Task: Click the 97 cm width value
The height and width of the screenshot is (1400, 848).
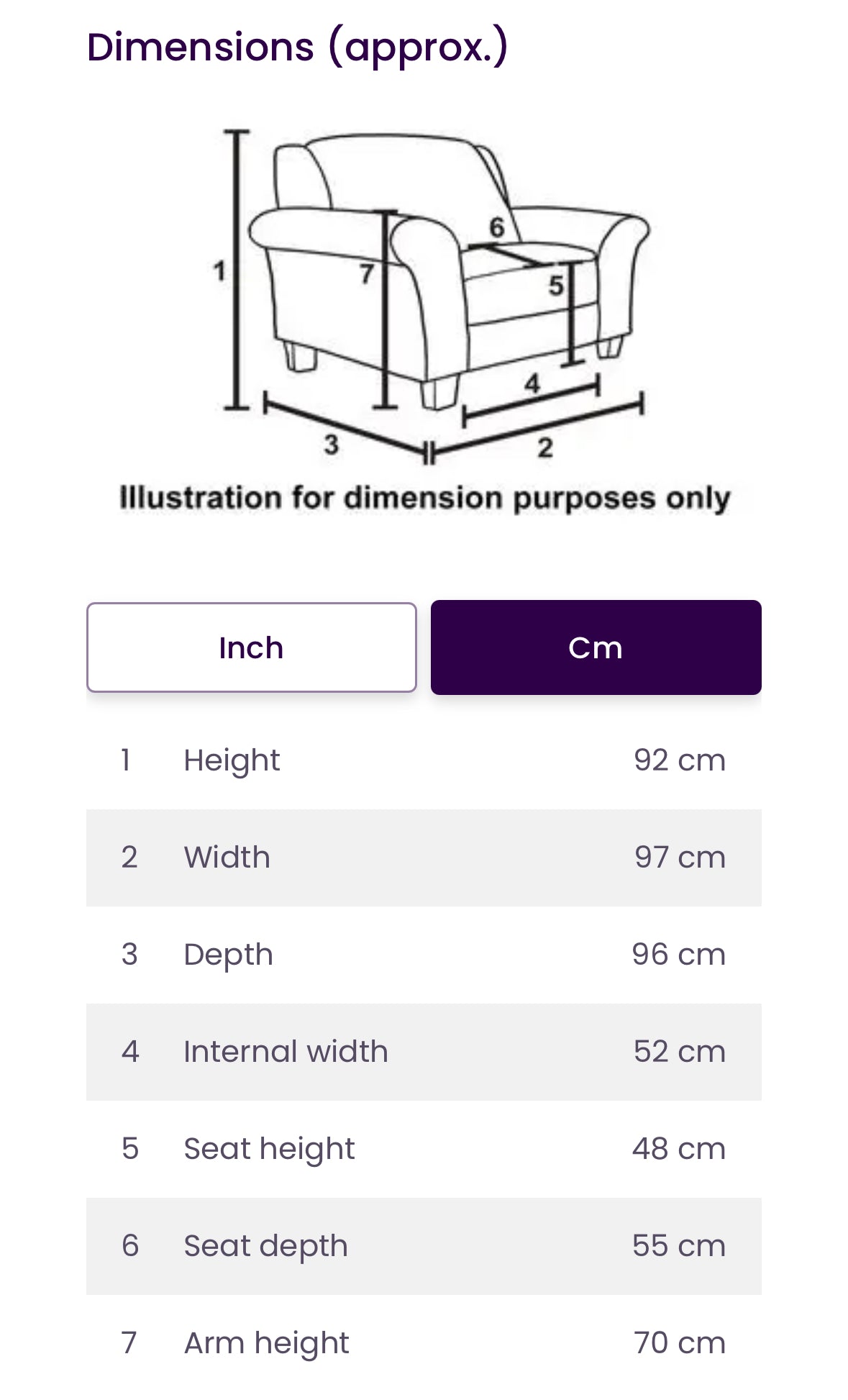Action: (x=680, y=858)
